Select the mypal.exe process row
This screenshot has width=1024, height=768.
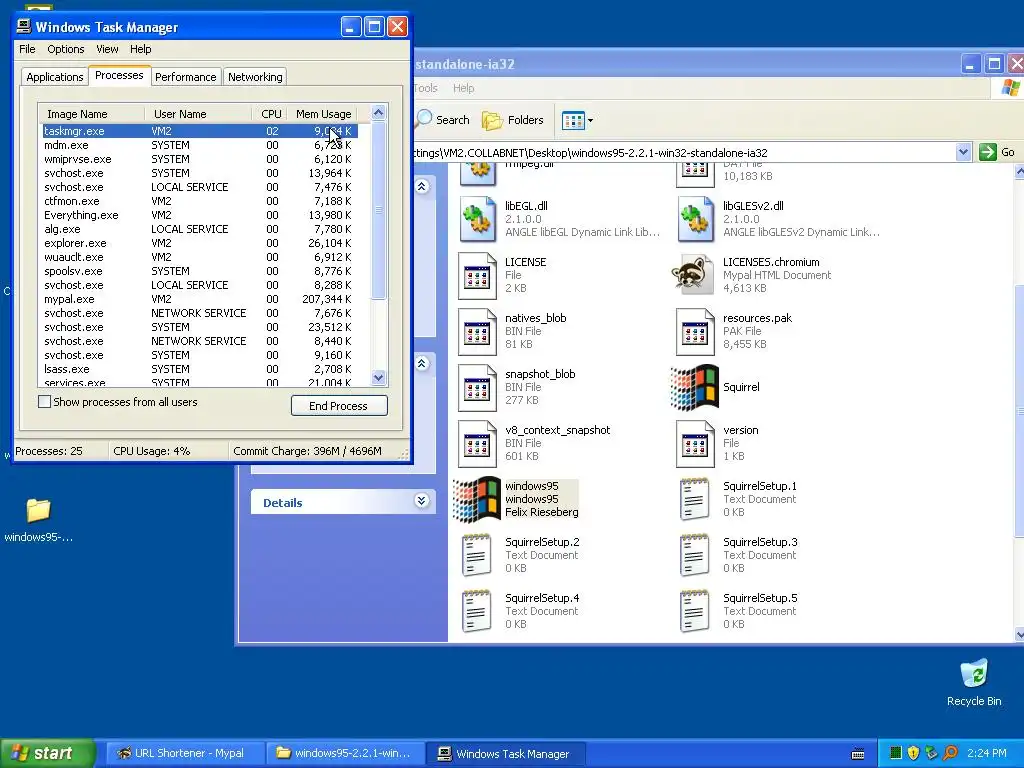click(x=199, y=299)
